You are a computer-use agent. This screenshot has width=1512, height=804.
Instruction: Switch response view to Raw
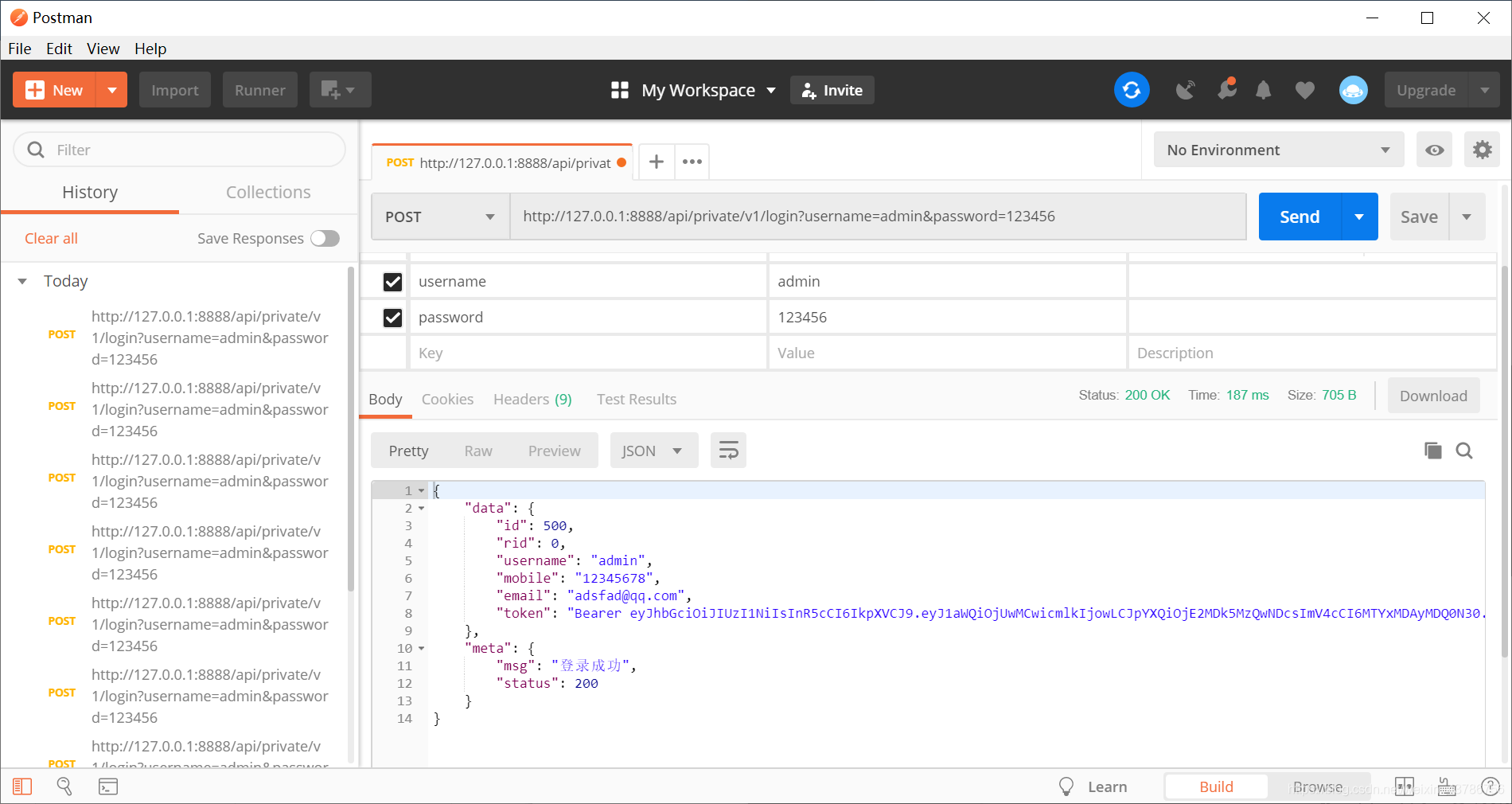(x=478, y=451)
